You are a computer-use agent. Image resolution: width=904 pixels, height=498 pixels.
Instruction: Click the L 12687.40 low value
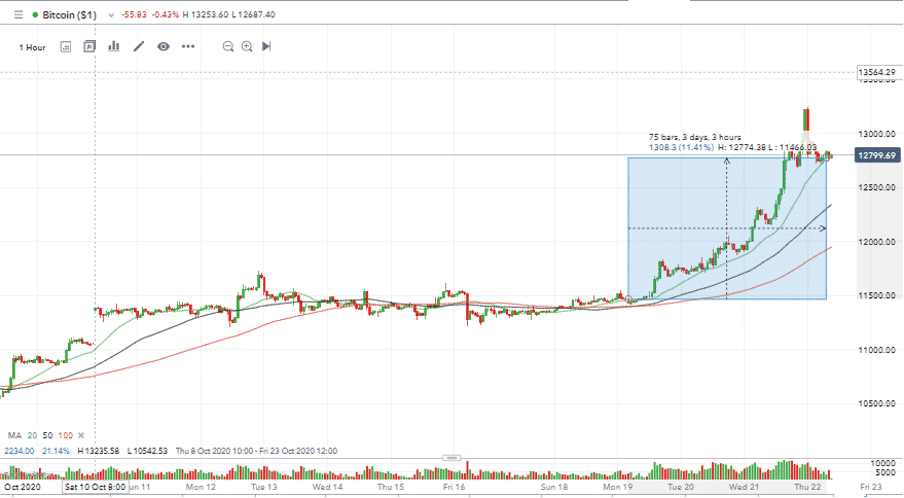coord(254,15)
